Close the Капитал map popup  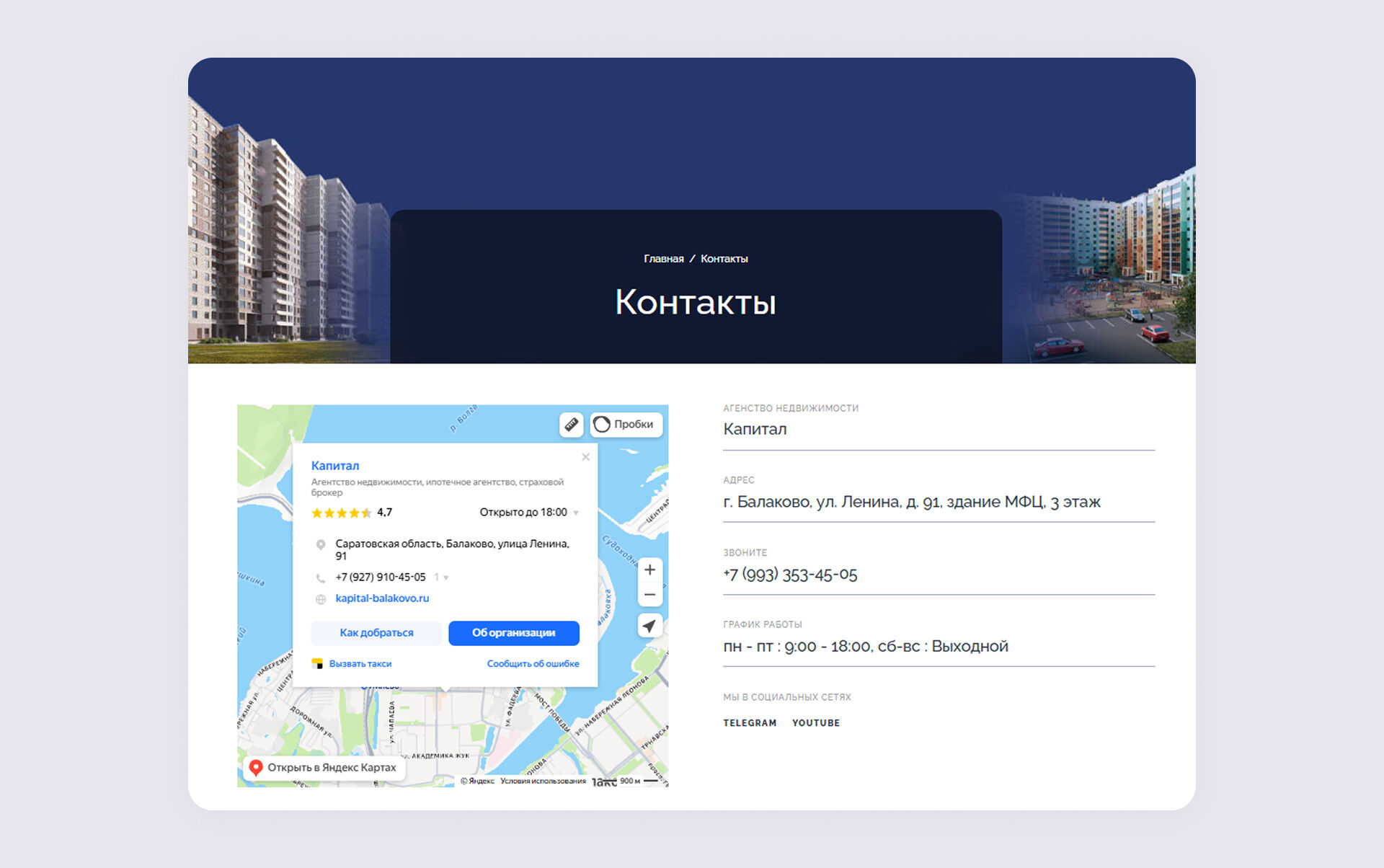coord(585,457)
